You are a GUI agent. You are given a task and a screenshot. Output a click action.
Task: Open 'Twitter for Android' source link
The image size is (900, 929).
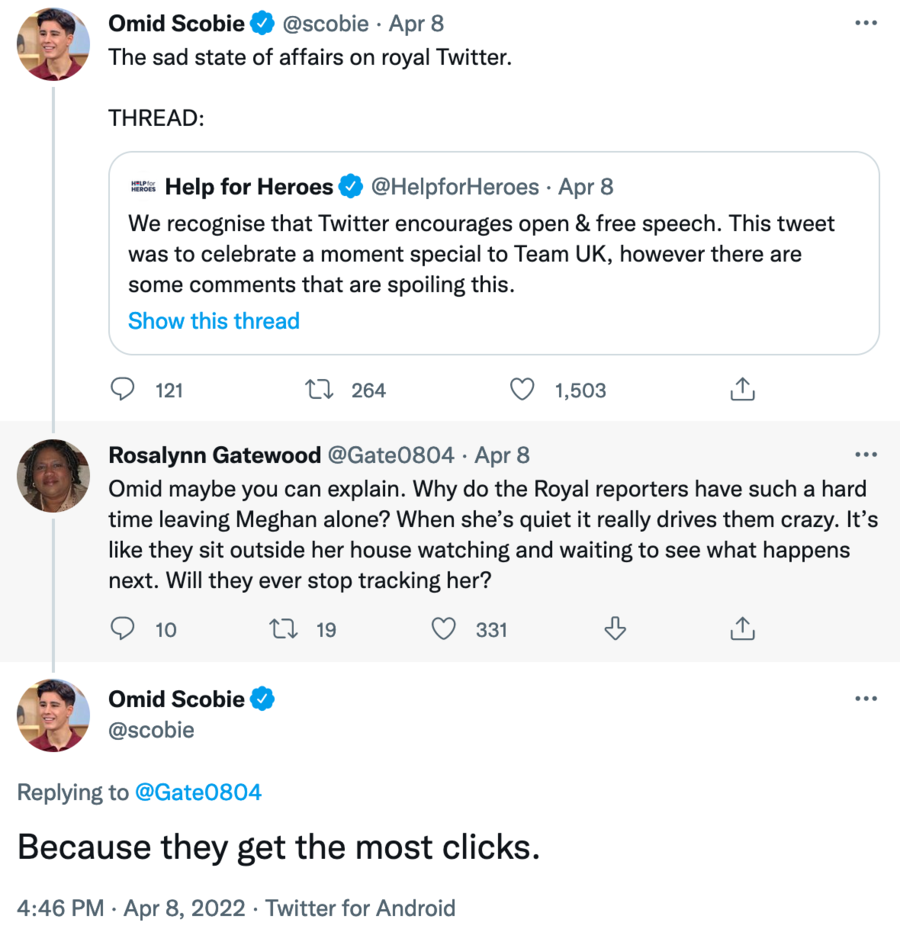pos(360,908)
